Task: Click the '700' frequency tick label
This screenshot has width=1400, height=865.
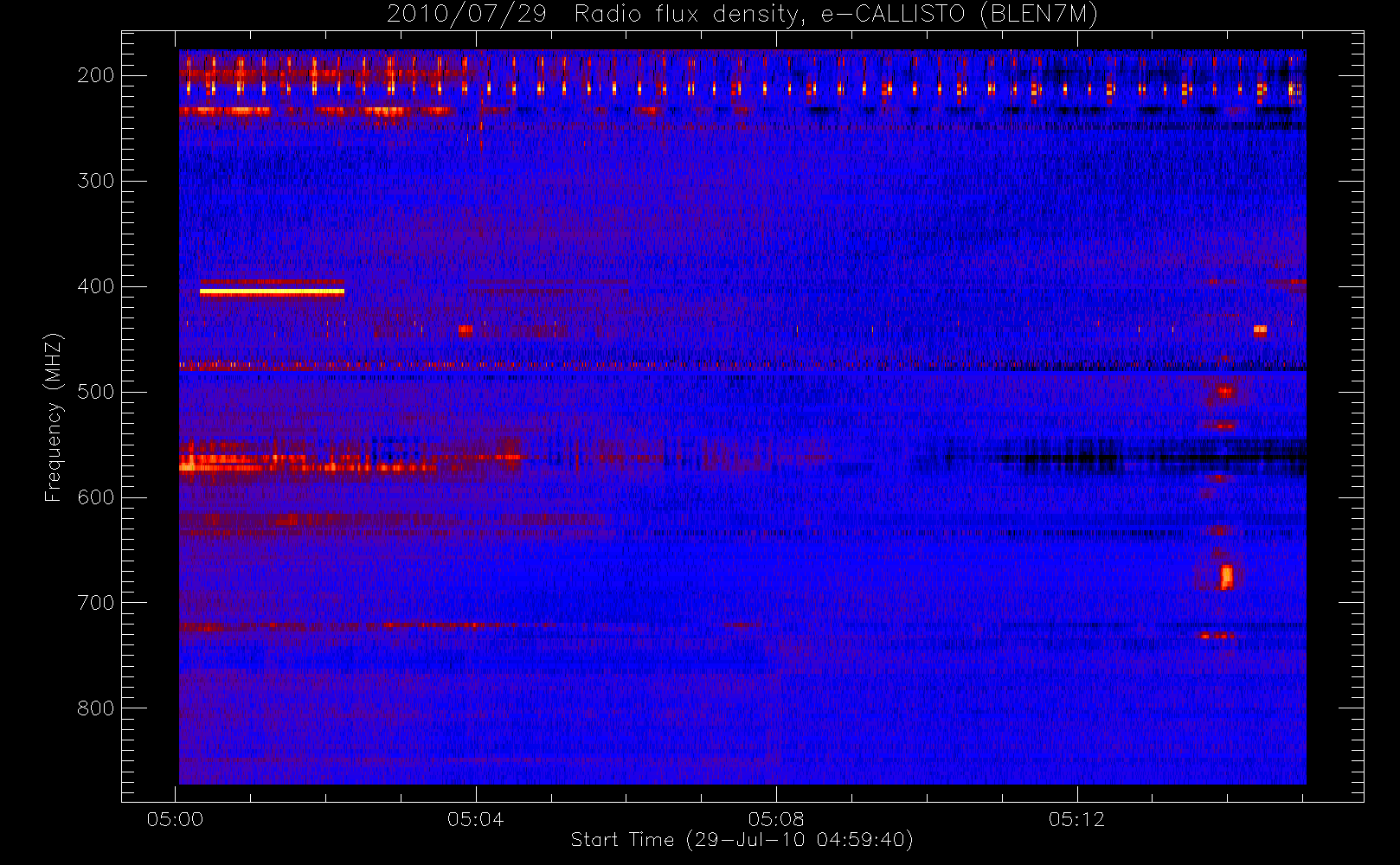Action: click(95, 603)
